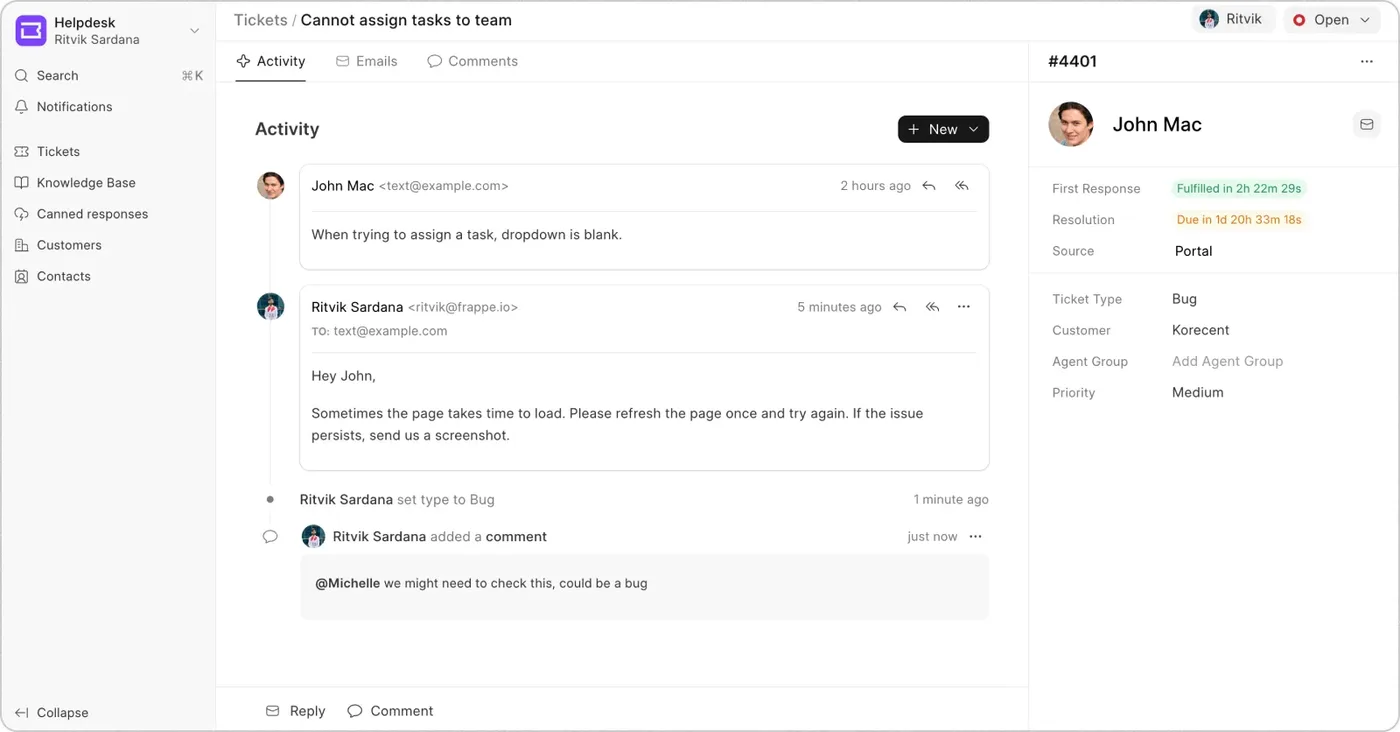Screen dimensions: 1400x732
Task: Click reply-all arrow on John Mac's email
Action: 962,185
